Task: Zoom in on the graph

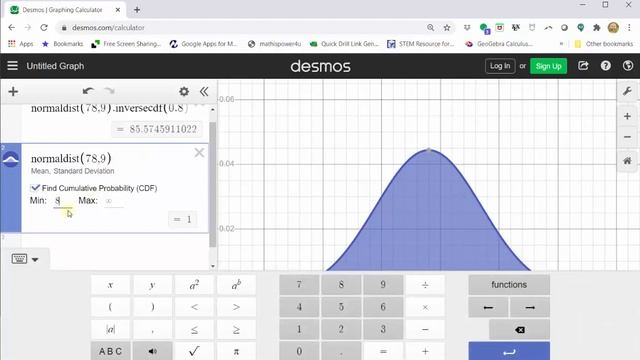Action: pyautogui.click(x=627, y=116)
